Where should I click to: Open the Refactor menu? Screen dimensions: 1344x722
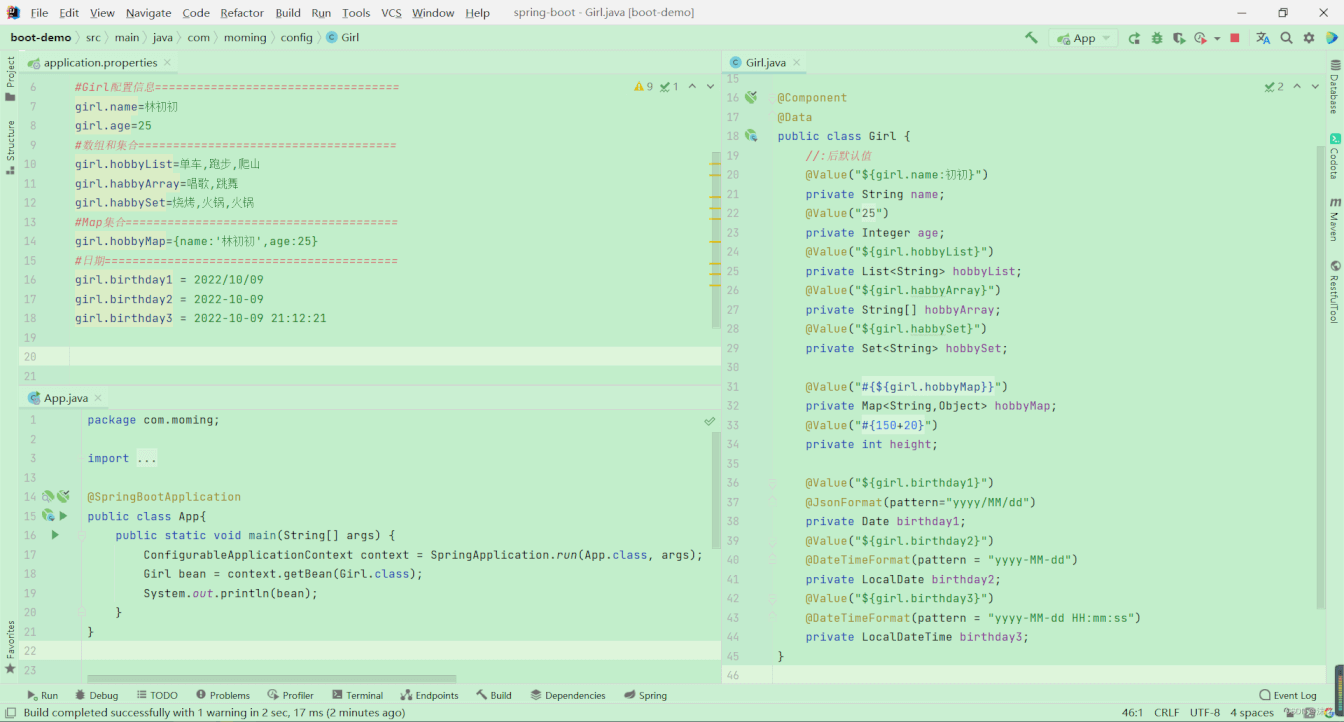242,13
